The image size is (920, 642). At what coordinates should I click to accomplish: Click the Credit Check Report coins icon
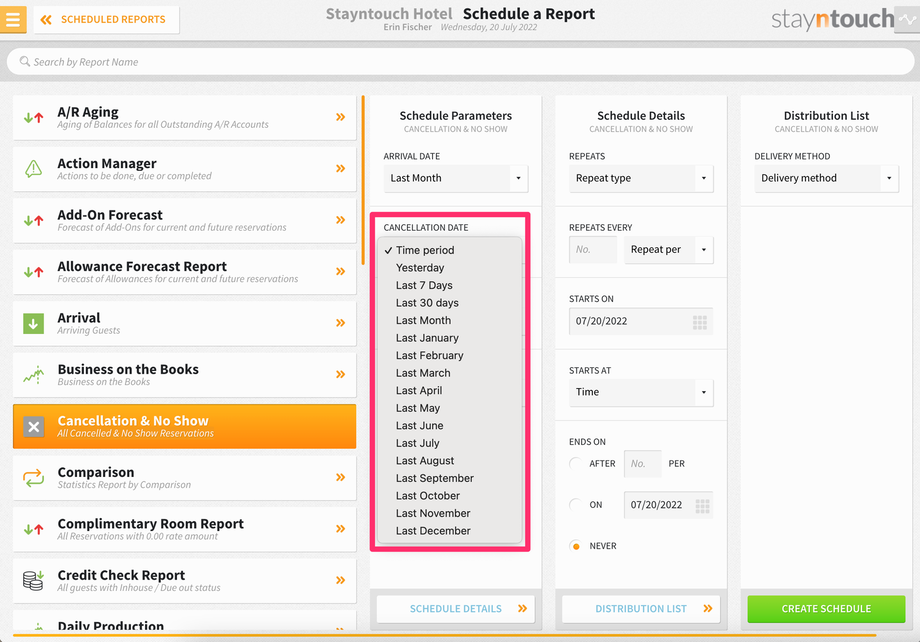(33, 580)
